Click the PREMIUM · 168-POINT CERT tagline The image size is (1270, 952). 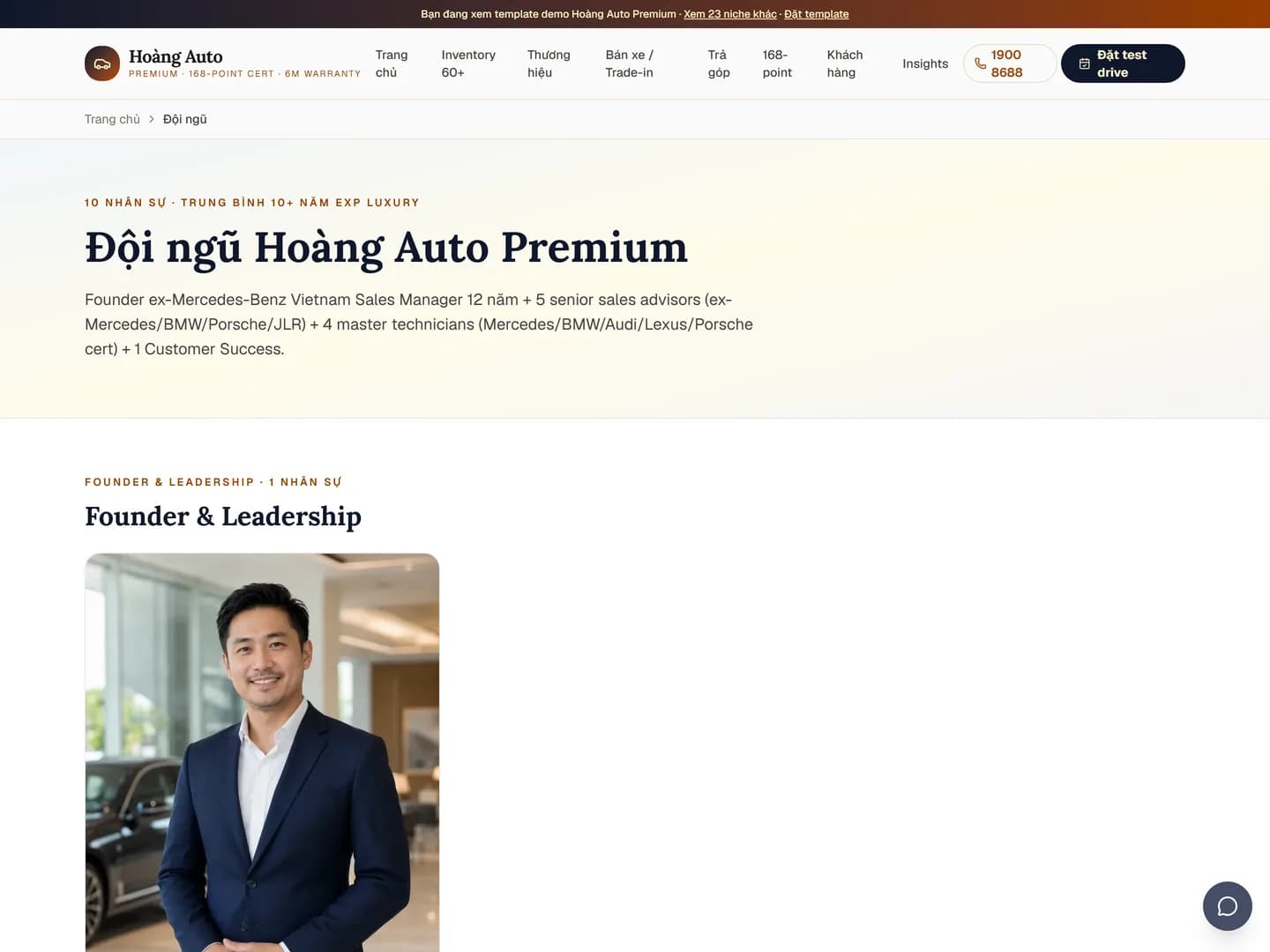click(245, 74)
